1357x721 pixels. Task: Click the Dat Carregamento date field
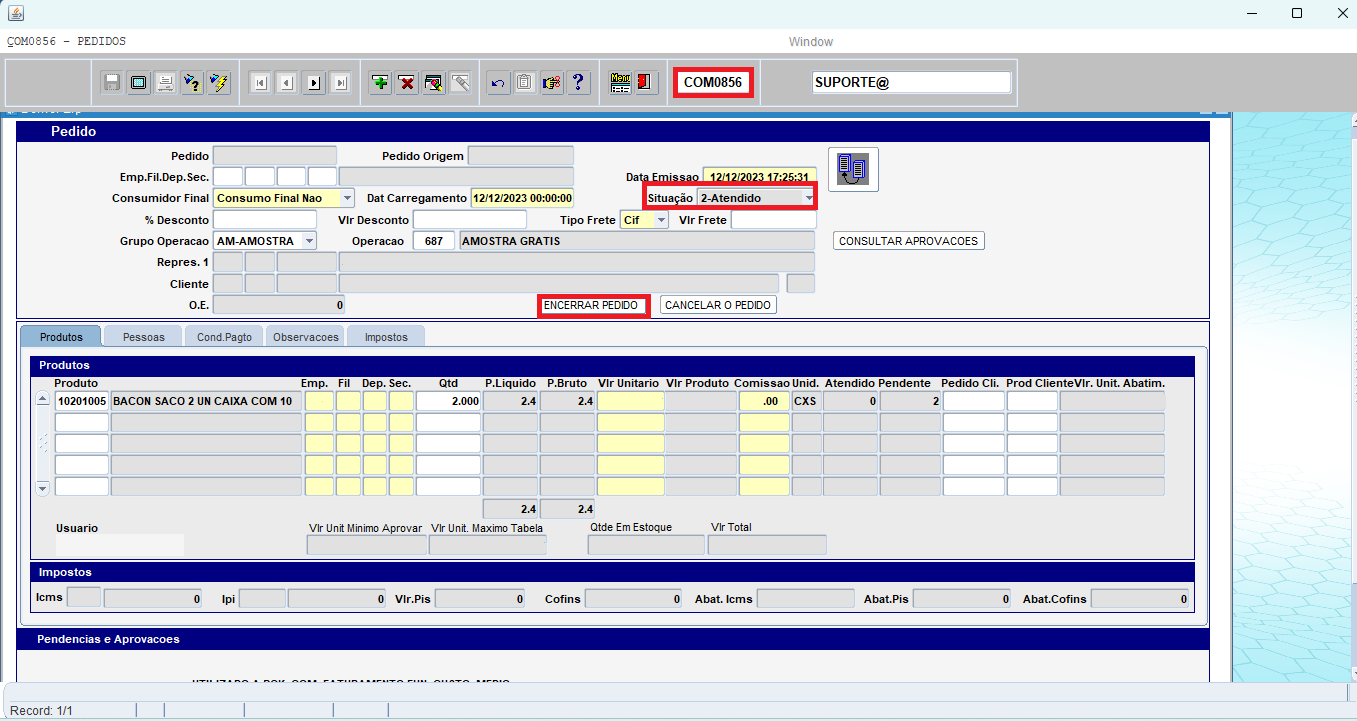522,198
